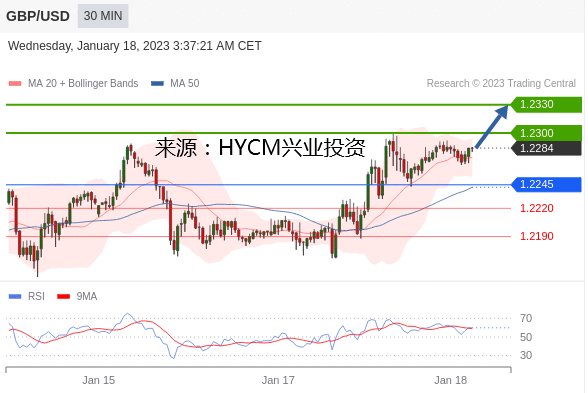Image resolution: width=588 pixels, height=393 pixels.
Task: Click the 1.2330 green resistance label
Action: [x=546, y=104]
